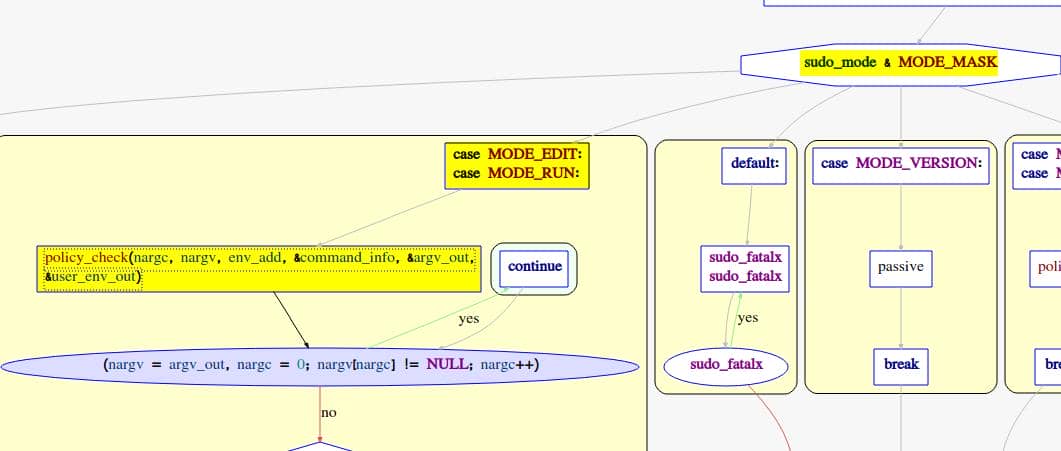
Task: Select the case MODE_EDIT / MODE_RUN node
Action: tap(517, 165)
